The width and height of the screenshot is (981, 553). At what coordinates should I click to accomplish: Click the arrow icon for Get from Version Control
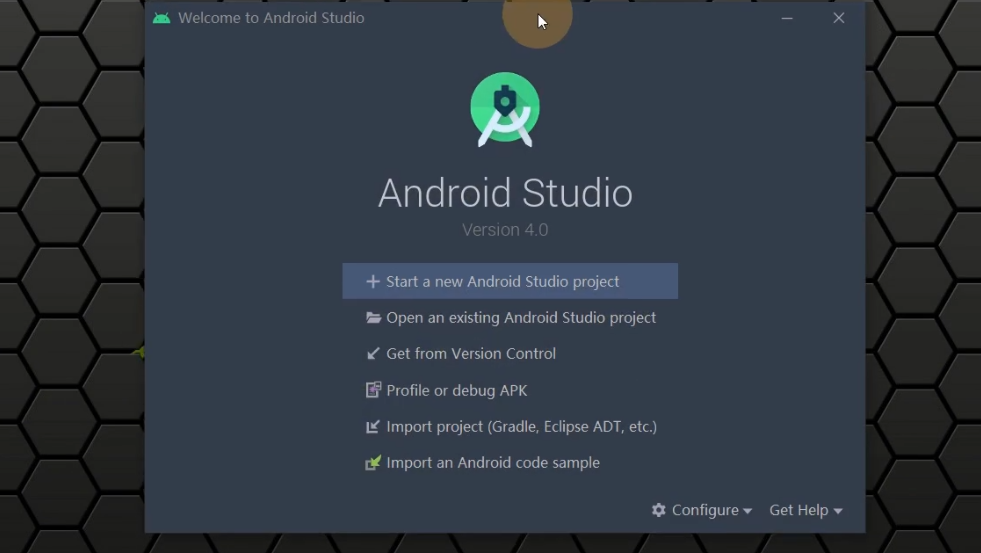tap(373, 354)
